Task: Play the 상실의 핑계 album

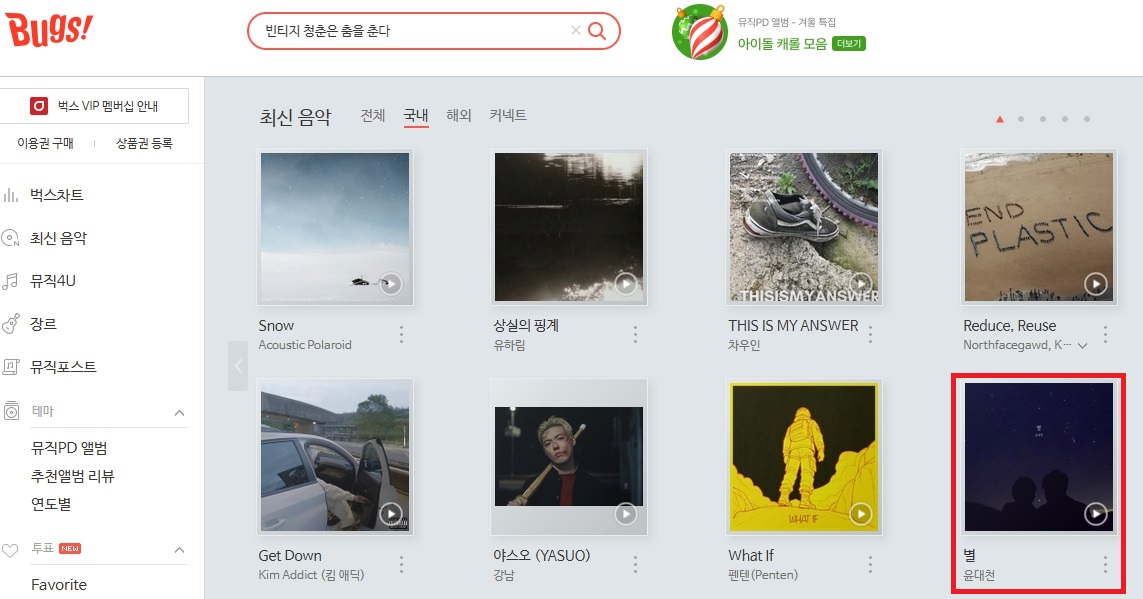Action: pyautogui.click(x=625, y=283)
